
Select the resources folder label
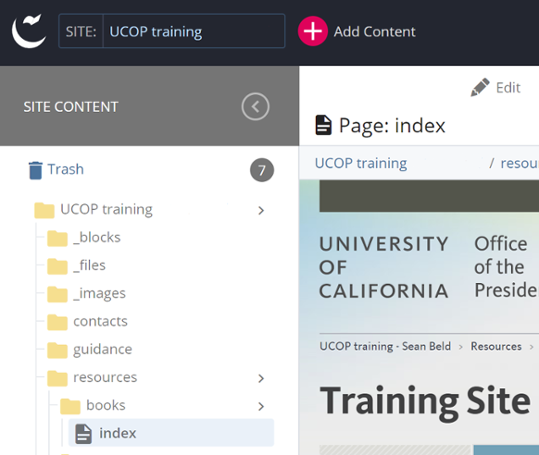pyautogui.click(x=105, y=377)
